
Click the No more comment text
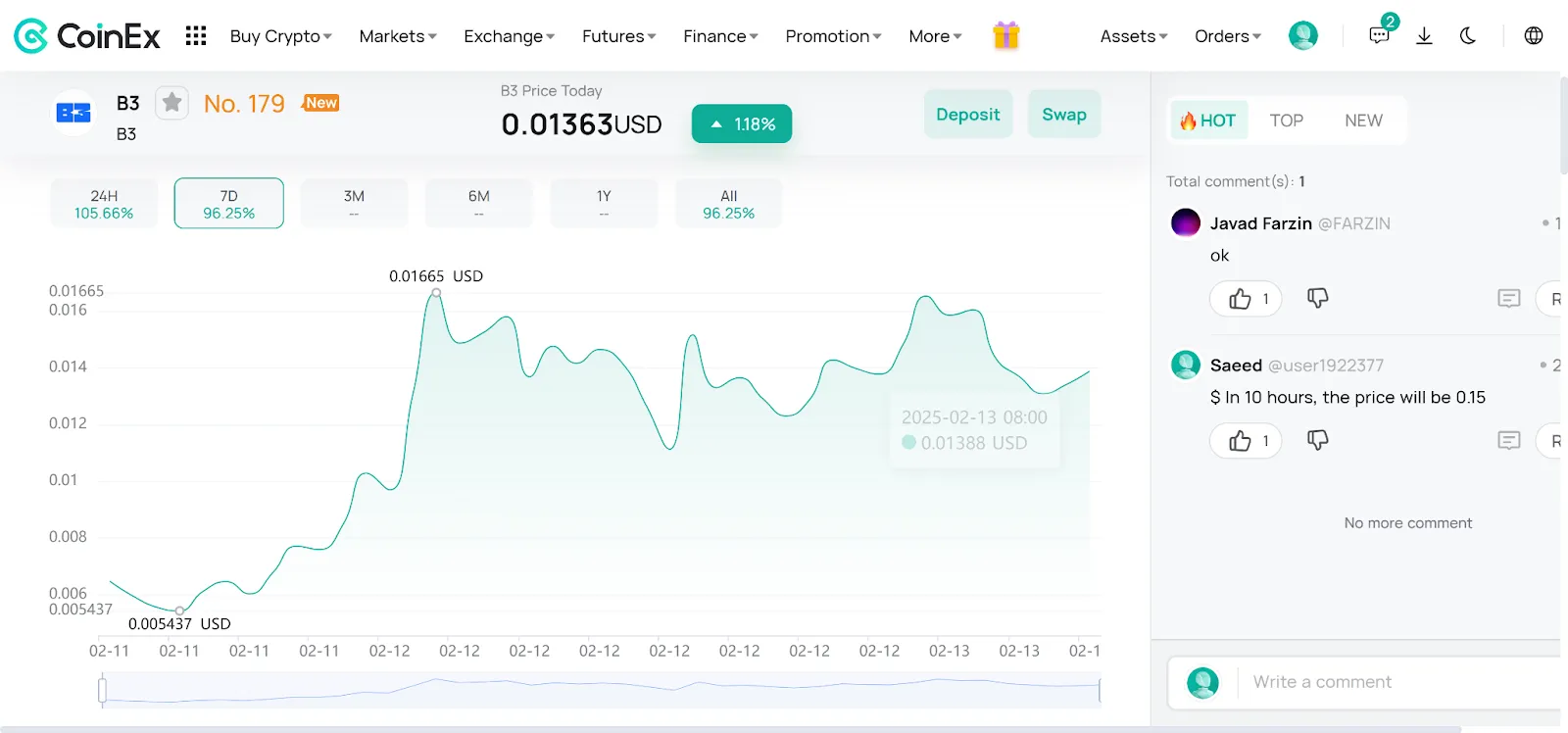[x=1407, y=523]
